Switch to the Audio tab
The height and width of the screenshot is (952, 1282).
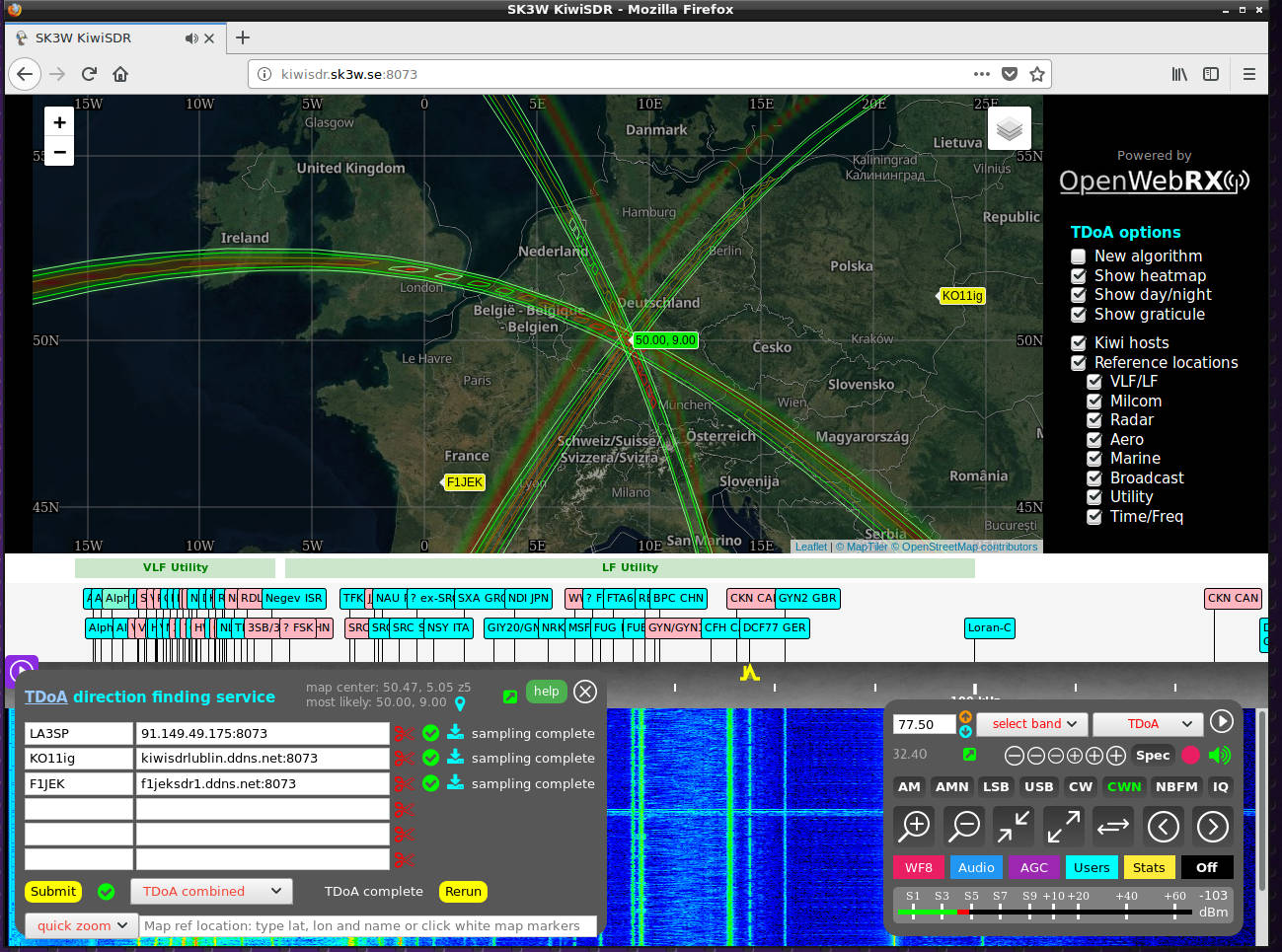(x=976, y=867)
